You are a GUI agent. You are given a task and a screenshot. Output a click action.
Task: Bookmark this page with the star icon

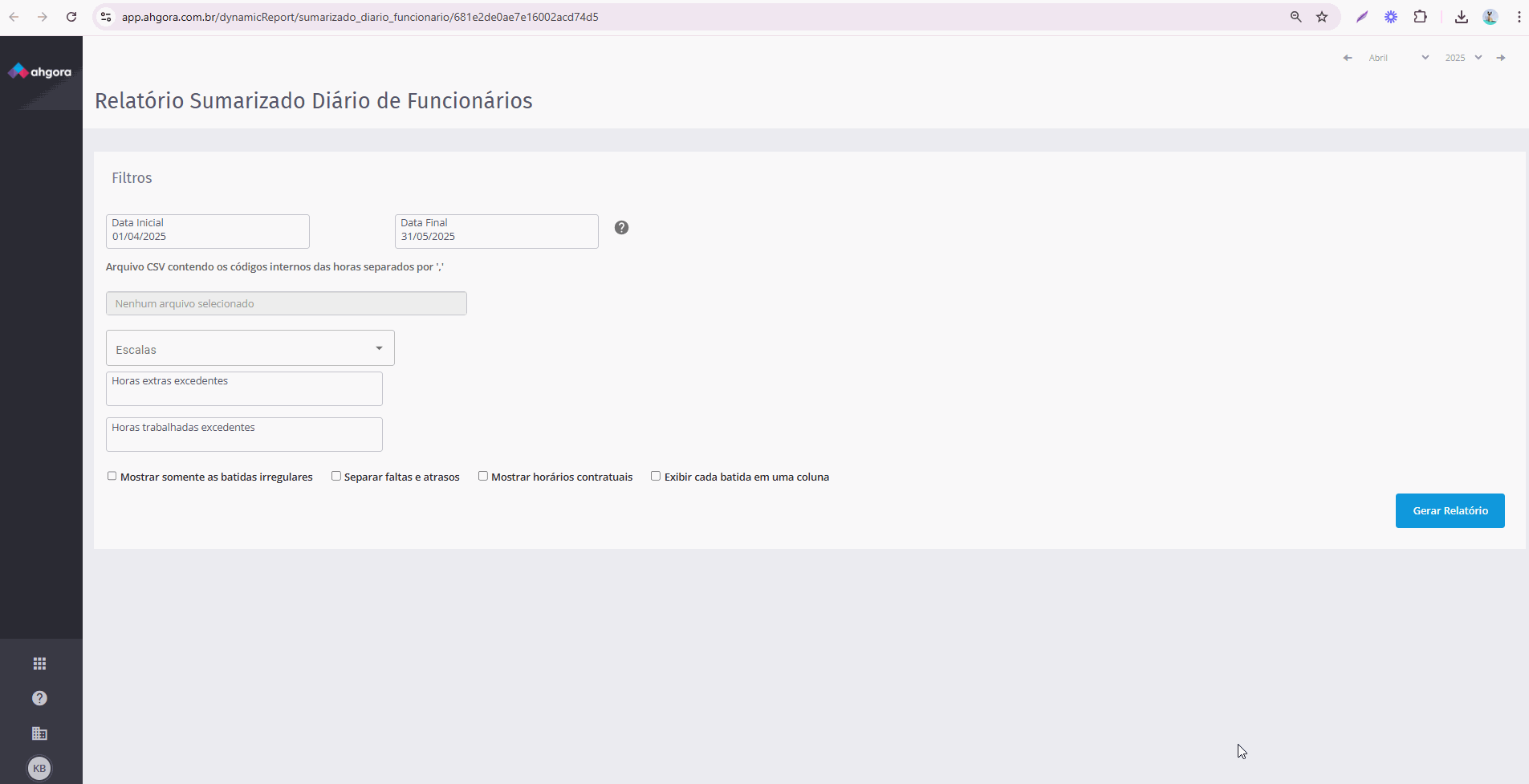pyautogui.click(x=1322, y=17)
